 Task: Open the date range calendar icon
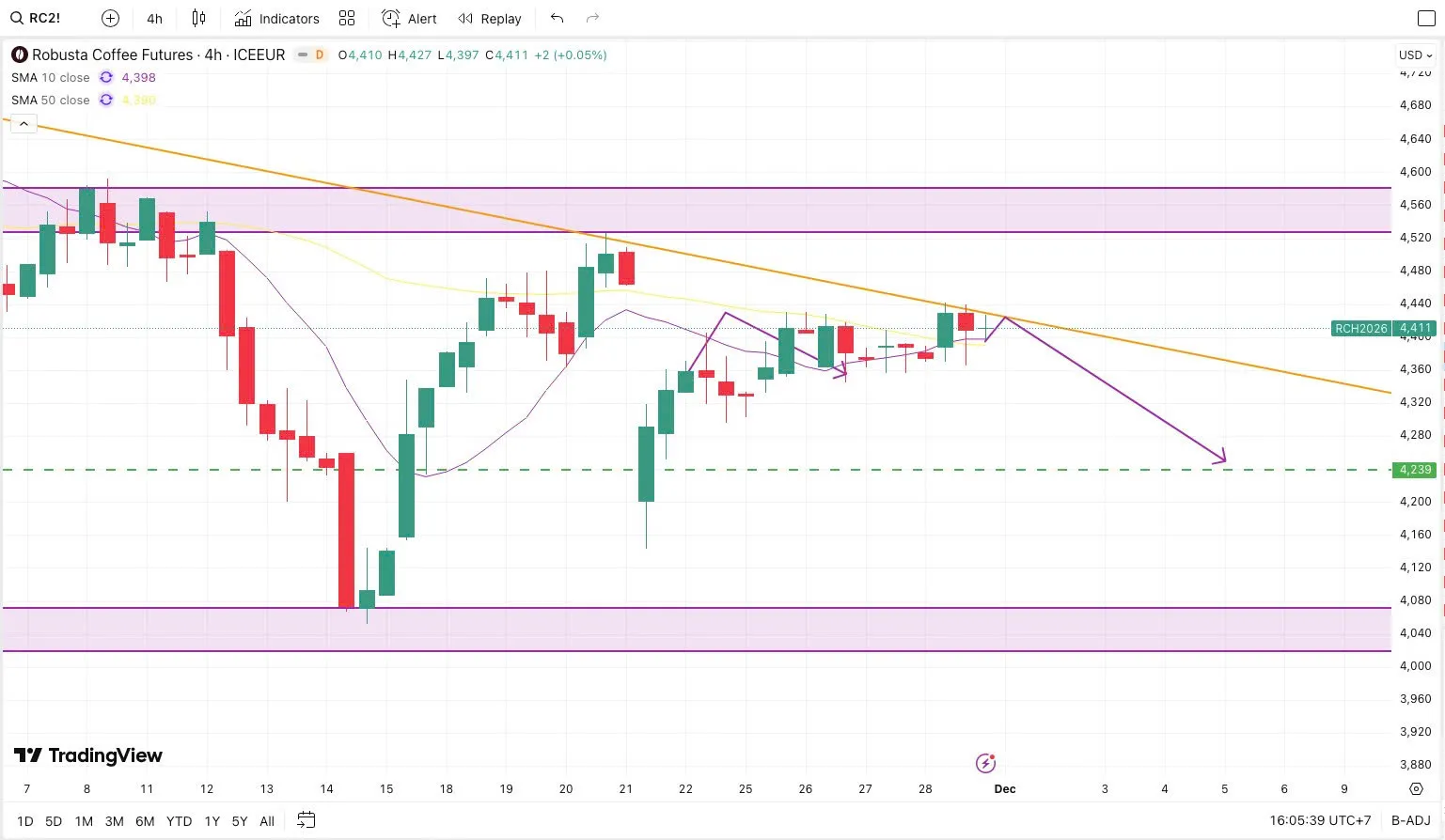click(306, 820)
